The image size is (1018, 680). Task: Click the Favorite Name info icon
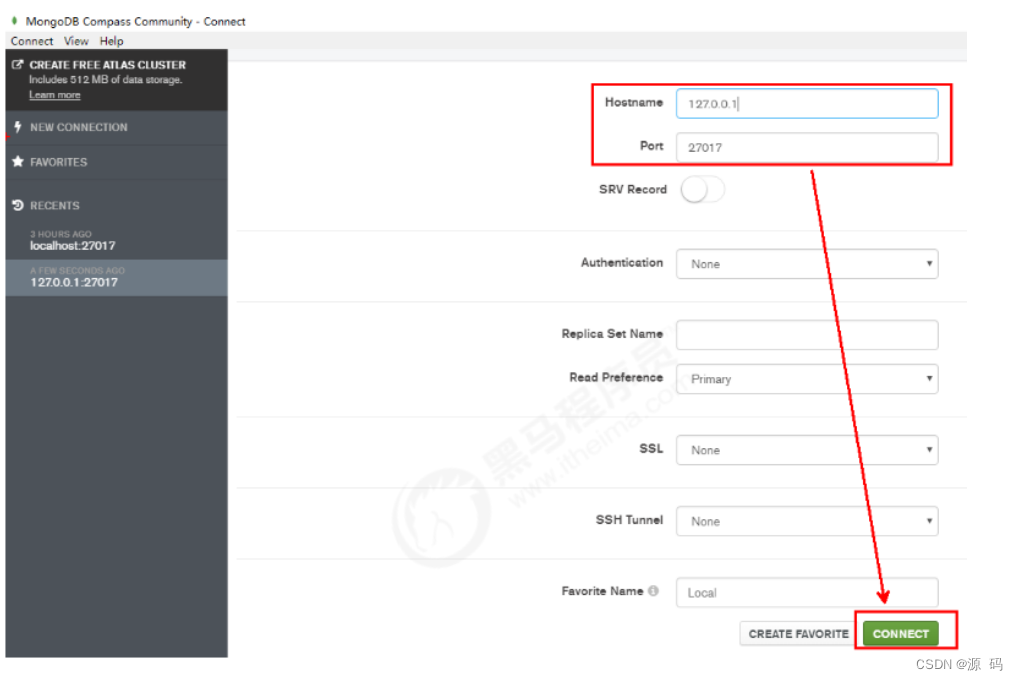click(x=653, y=590)
